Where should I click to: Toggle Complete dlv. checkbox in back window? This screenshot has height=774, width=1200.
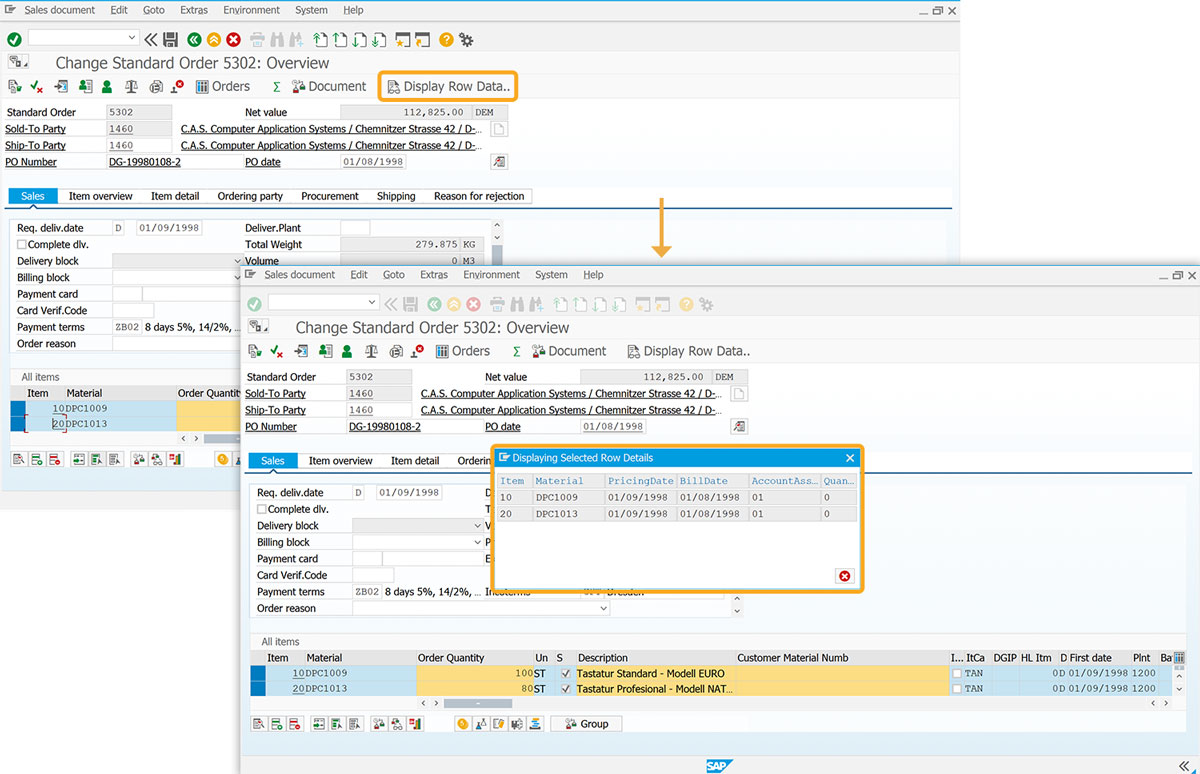click(x=22, y=245)
